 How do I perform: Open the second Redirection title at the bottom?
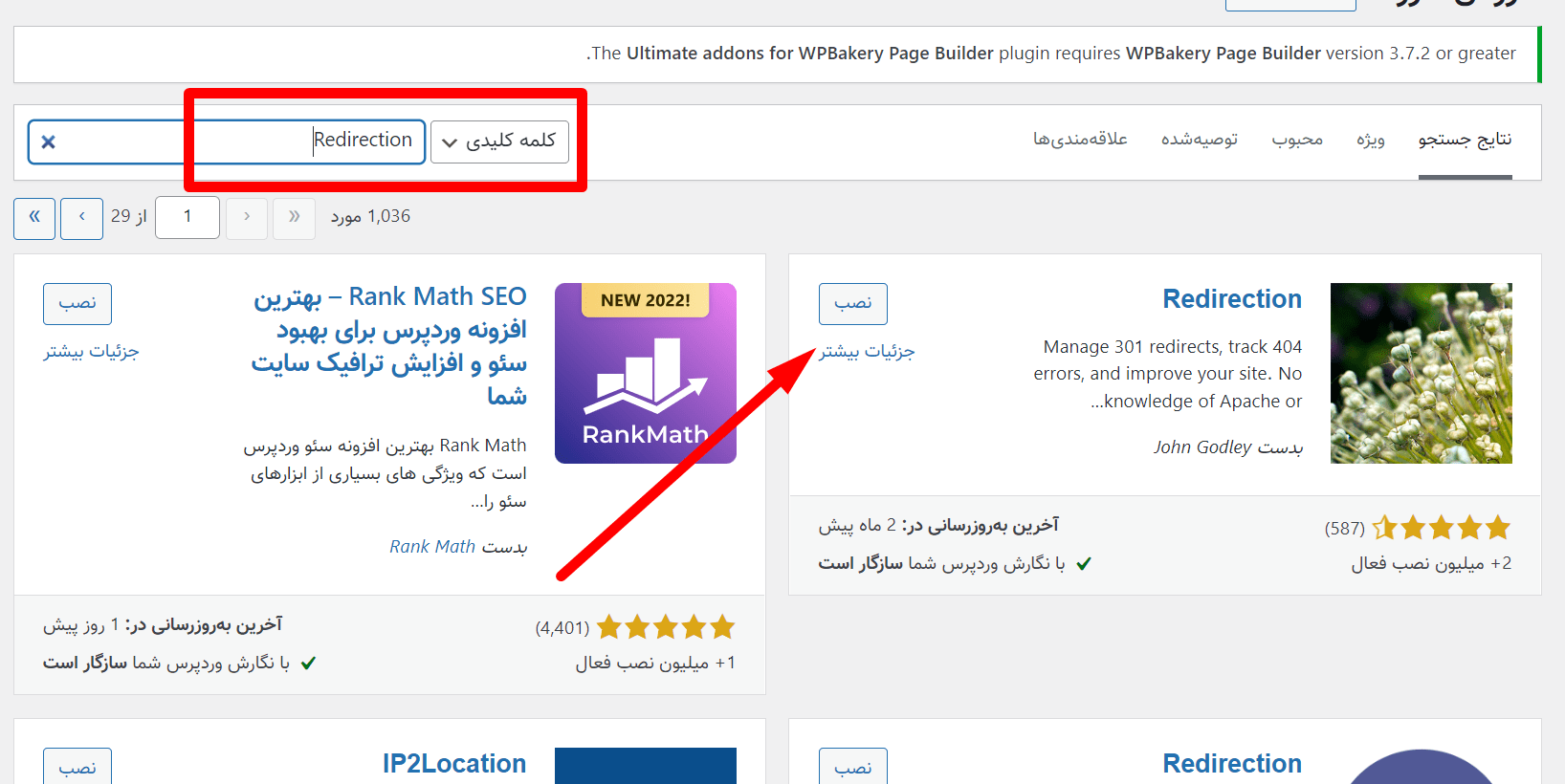[1232, 764]
